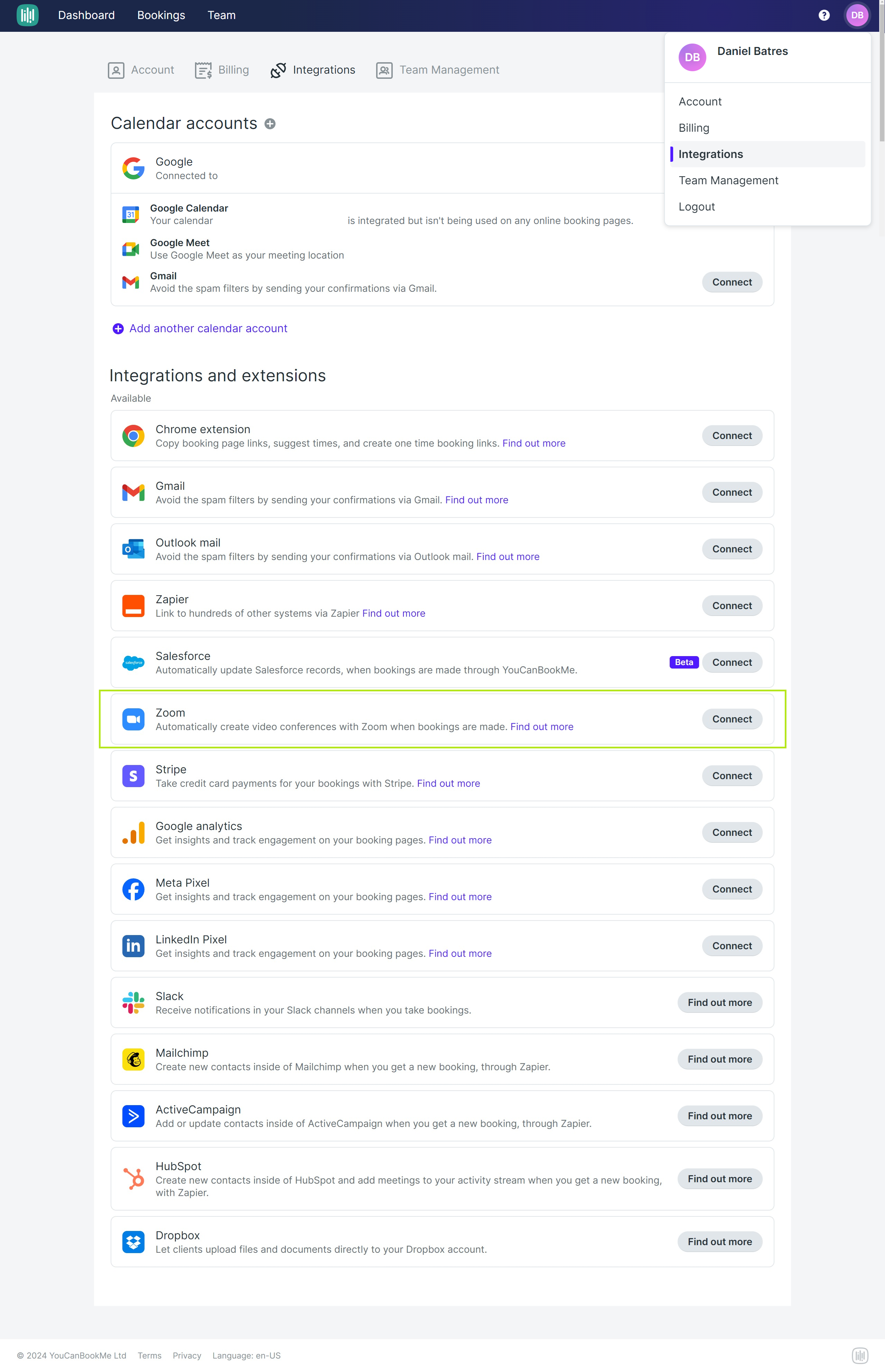Click the Dropbox logo icon
The width and height of the screenshot is (885, 1372).
[133, 1242]
